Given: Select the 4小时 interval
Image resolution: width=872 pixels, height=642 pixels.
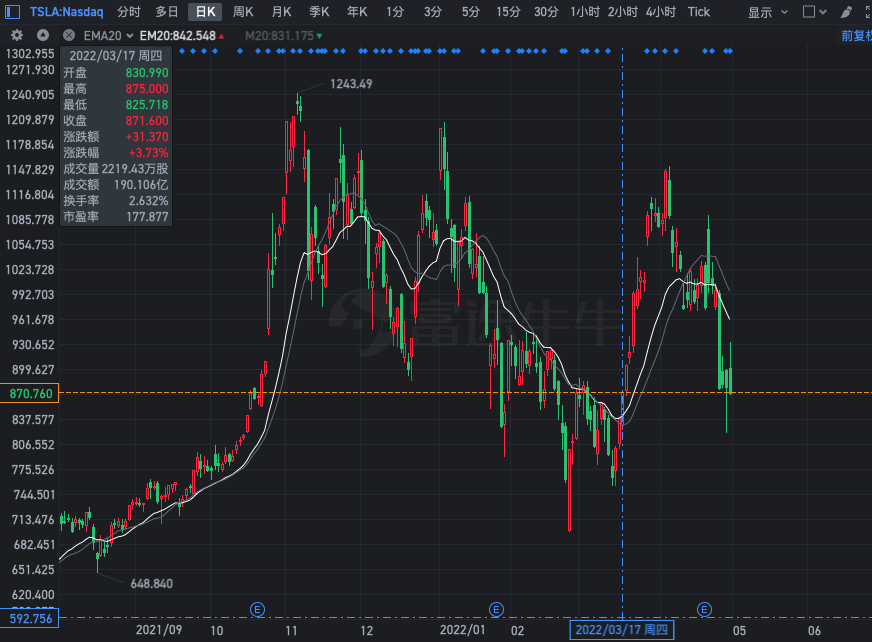Looking at the screenshot, I should pos(661,12).
